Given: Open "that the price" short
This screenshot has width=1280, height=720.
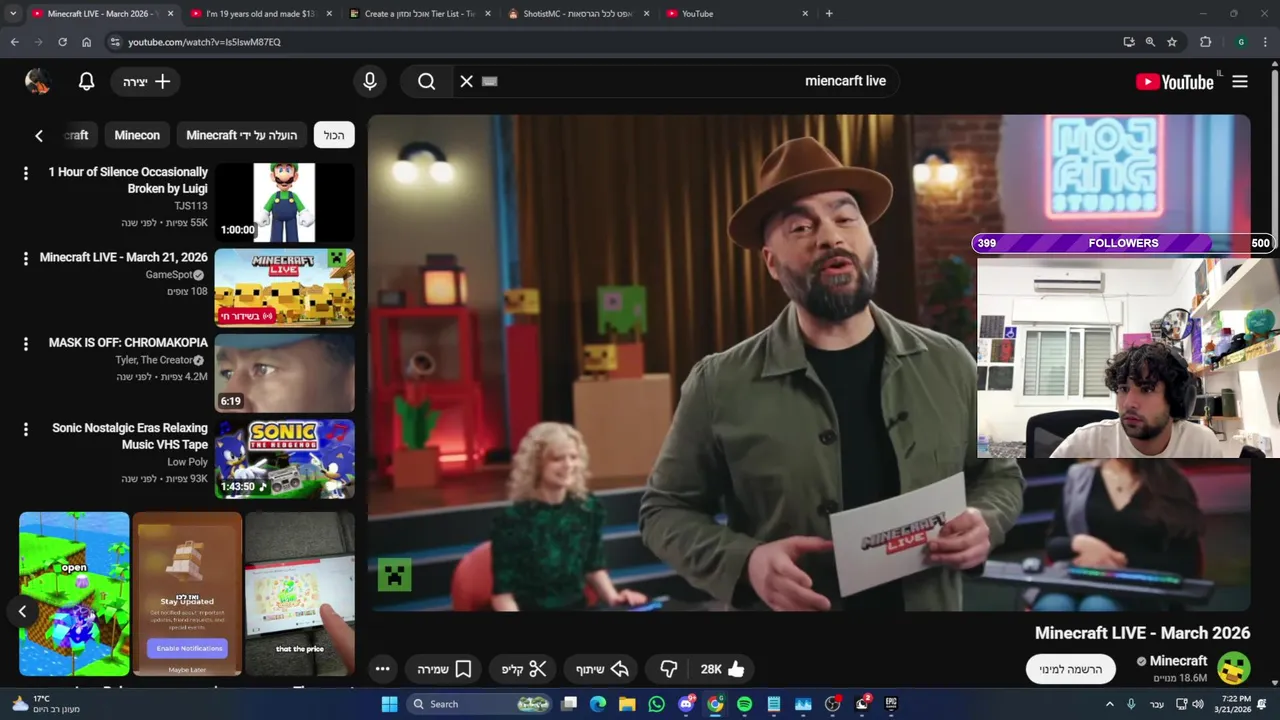Looking at the screenshot, I should pos(300,594).
